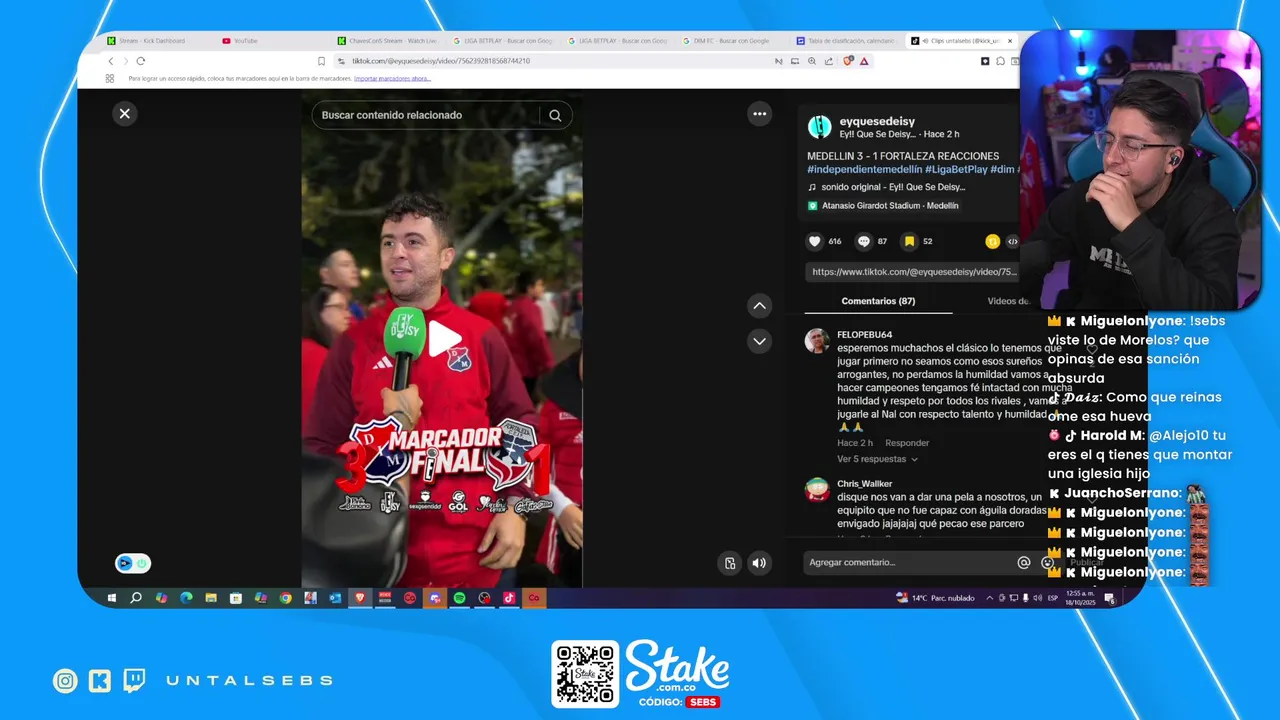1280x720 pixels.
Task: Insert a mention with the @ icon
Action: tap(1024, 563)
